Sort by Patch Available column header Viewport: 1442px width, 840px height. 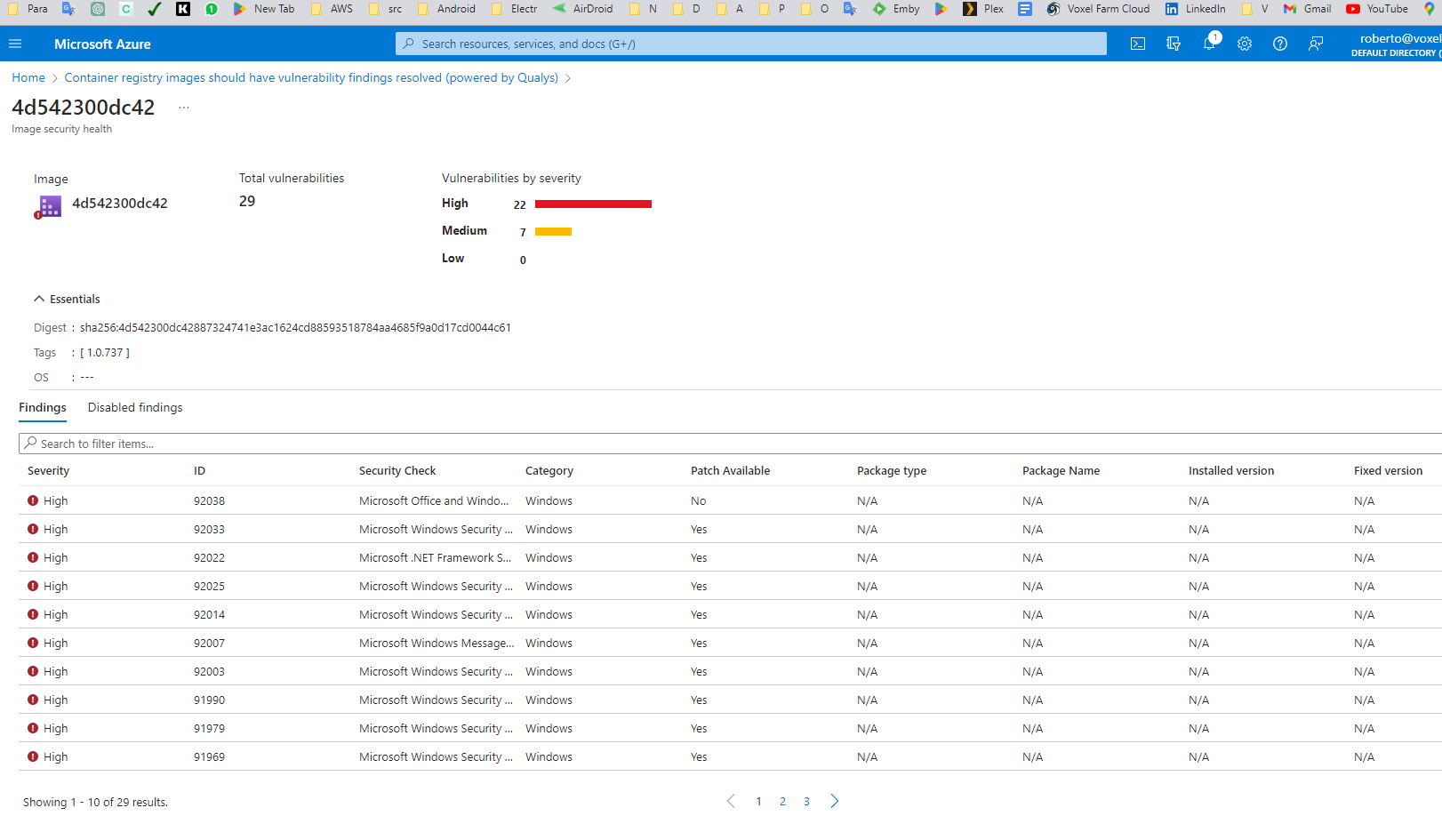730,471
